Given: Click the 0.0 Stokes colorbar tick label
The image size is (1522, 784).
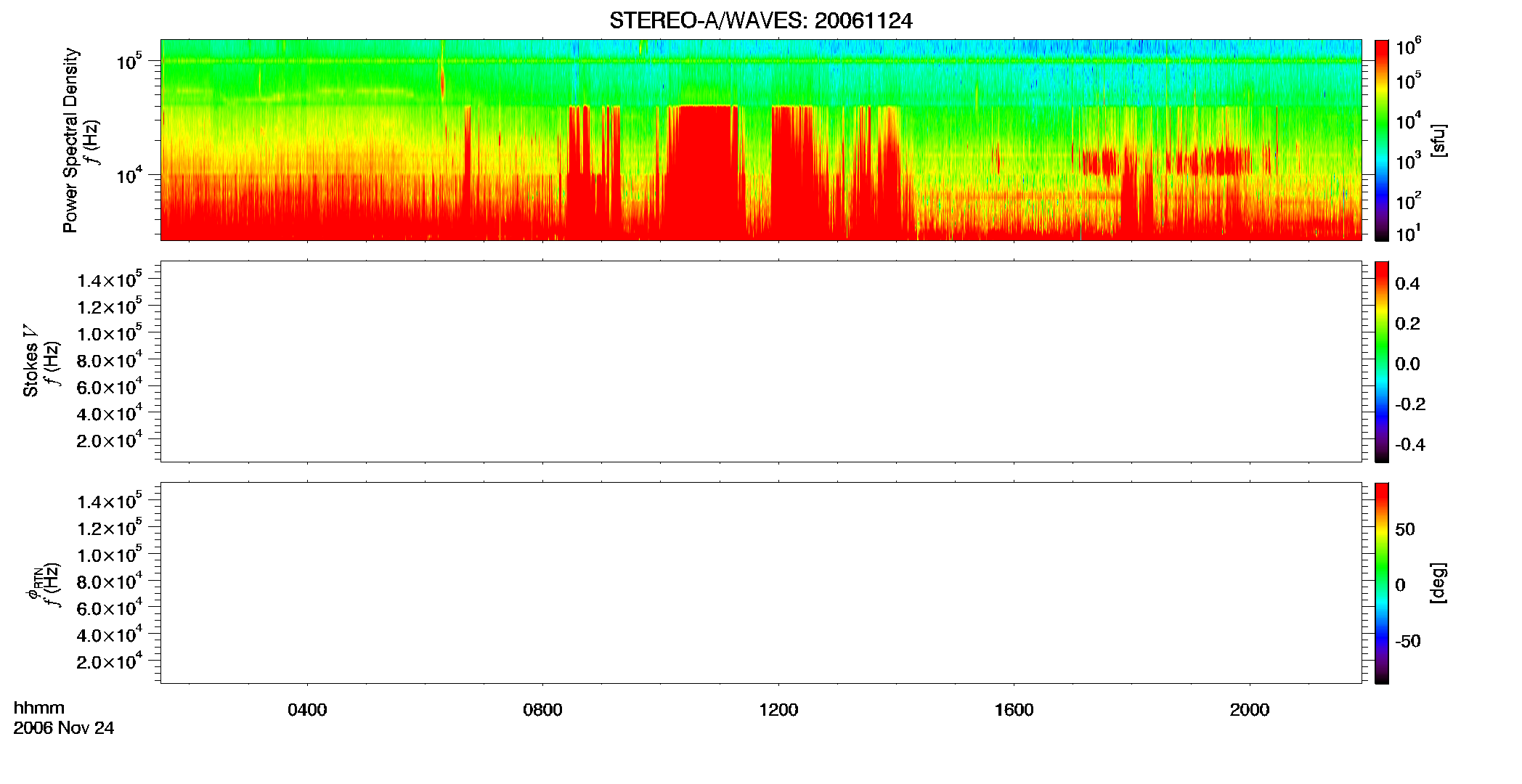Looking at the screenshot, I should point(1407,364).
